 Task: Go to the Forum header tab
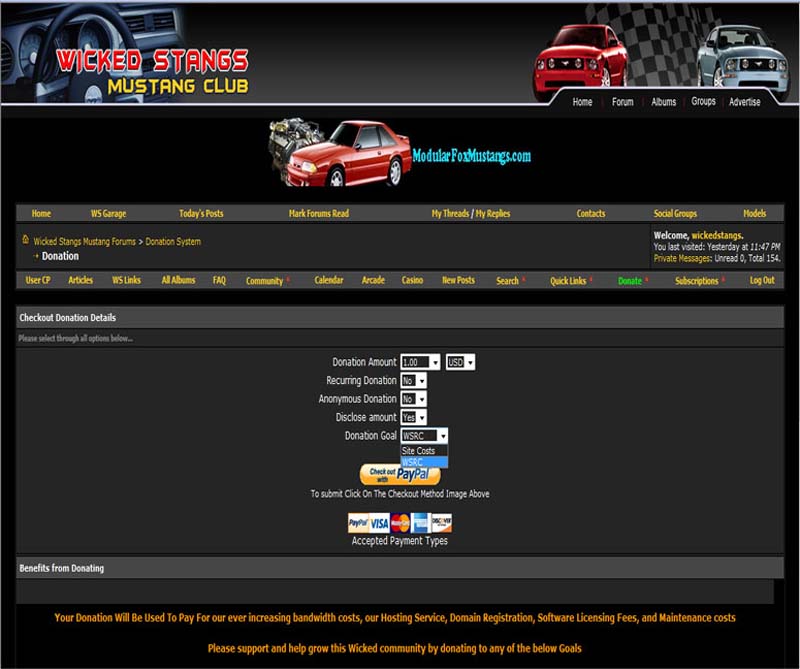tap(622, 102)
